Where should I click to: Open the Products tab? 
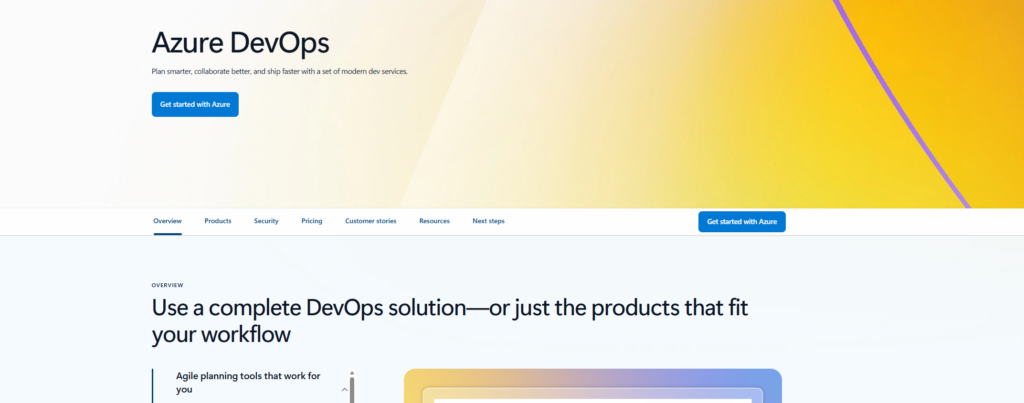[x=218, y=221]
